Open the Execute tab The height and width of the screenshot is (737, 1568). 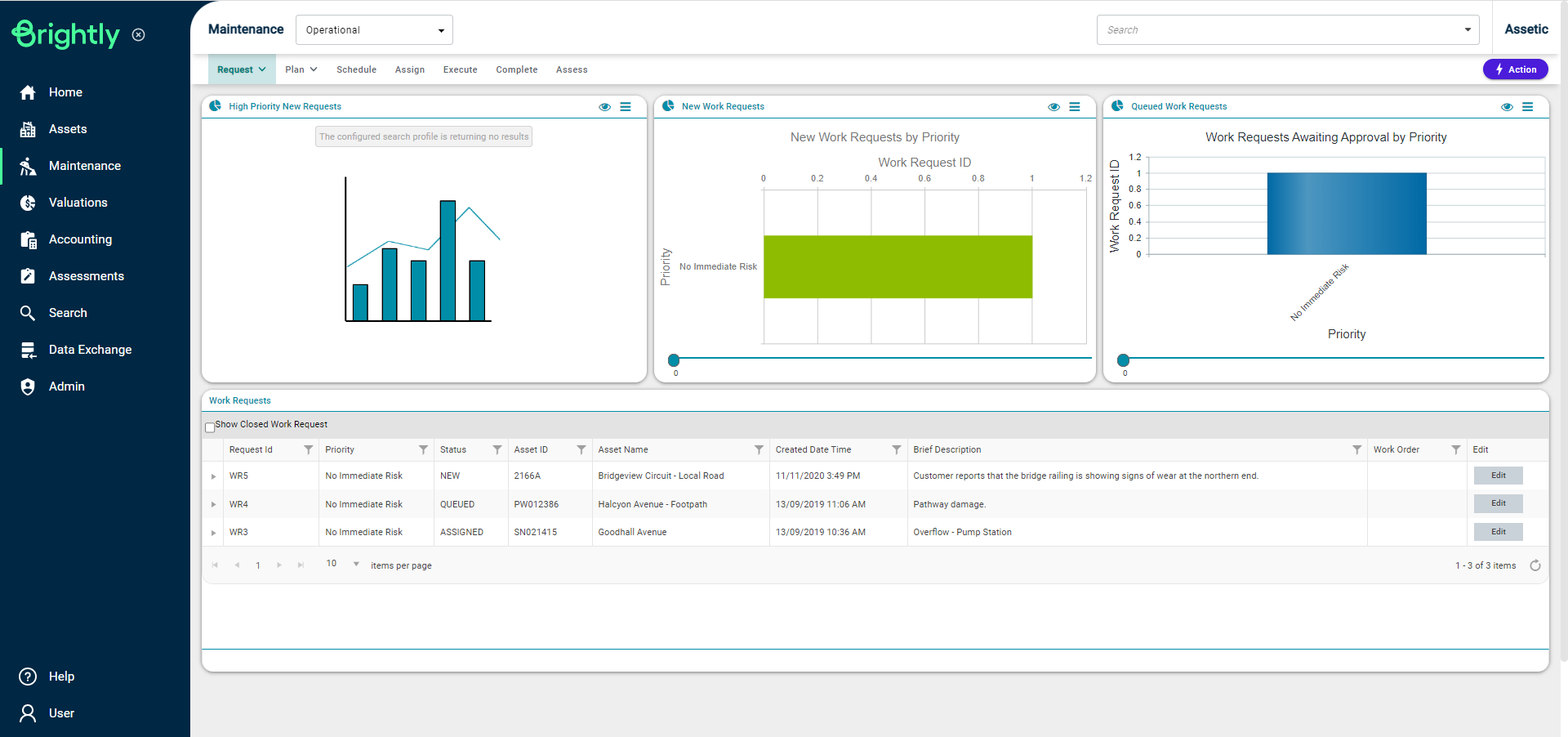(x=460, y=69)
